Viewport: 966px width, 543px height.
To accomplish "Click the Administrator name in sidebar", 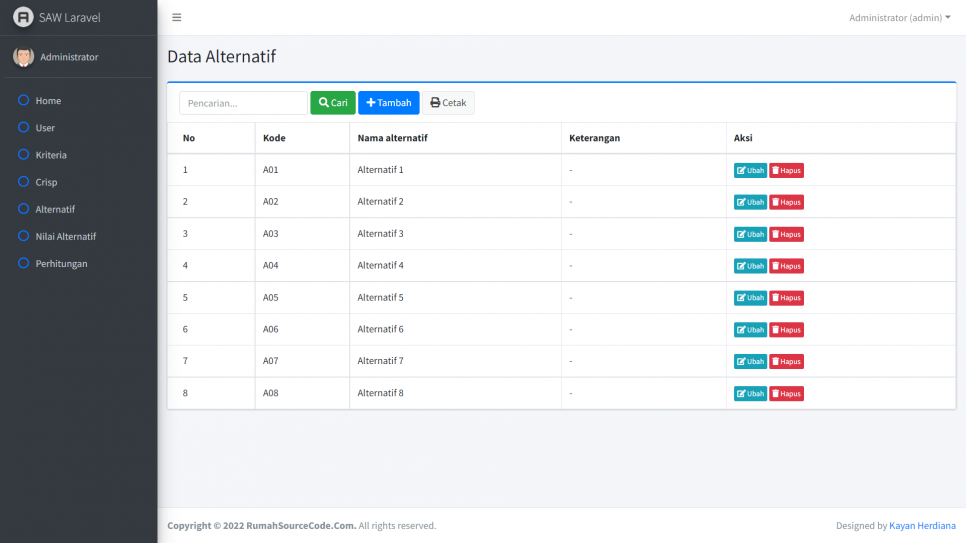I will [69, 57].
